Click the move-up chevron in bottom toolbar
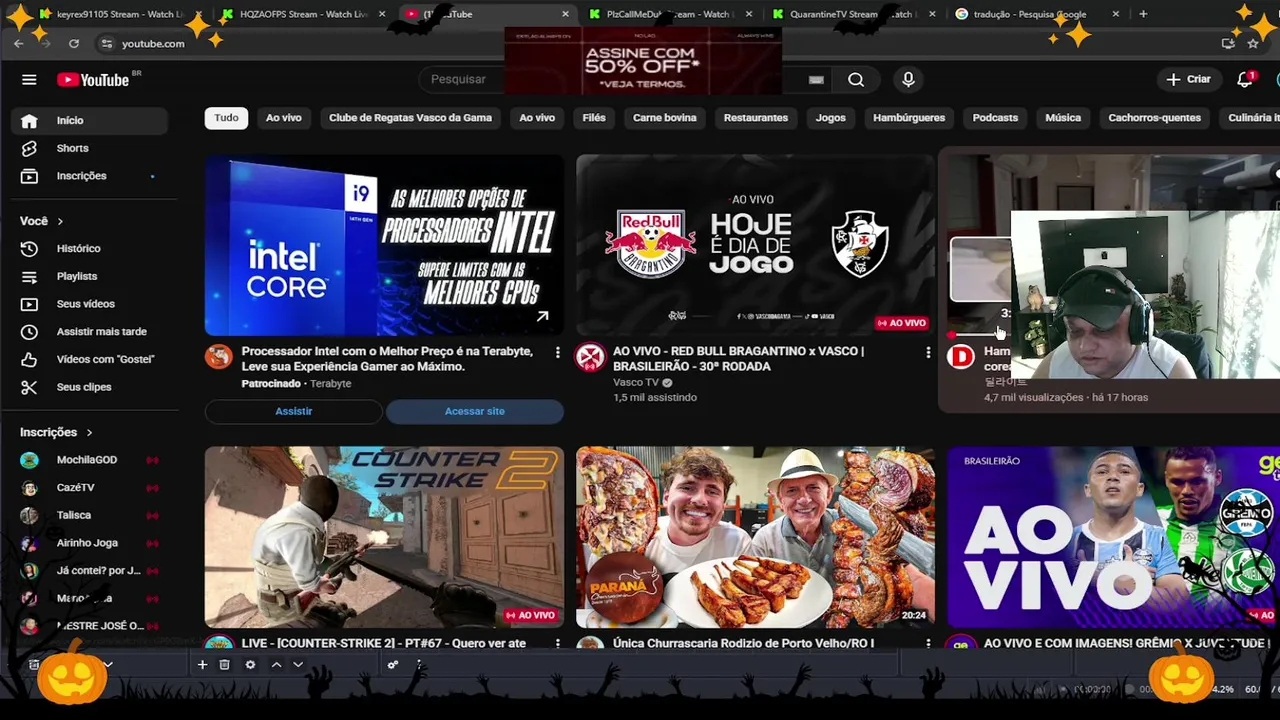Viewport: 1280px width, 720px height. click(276, 665)
